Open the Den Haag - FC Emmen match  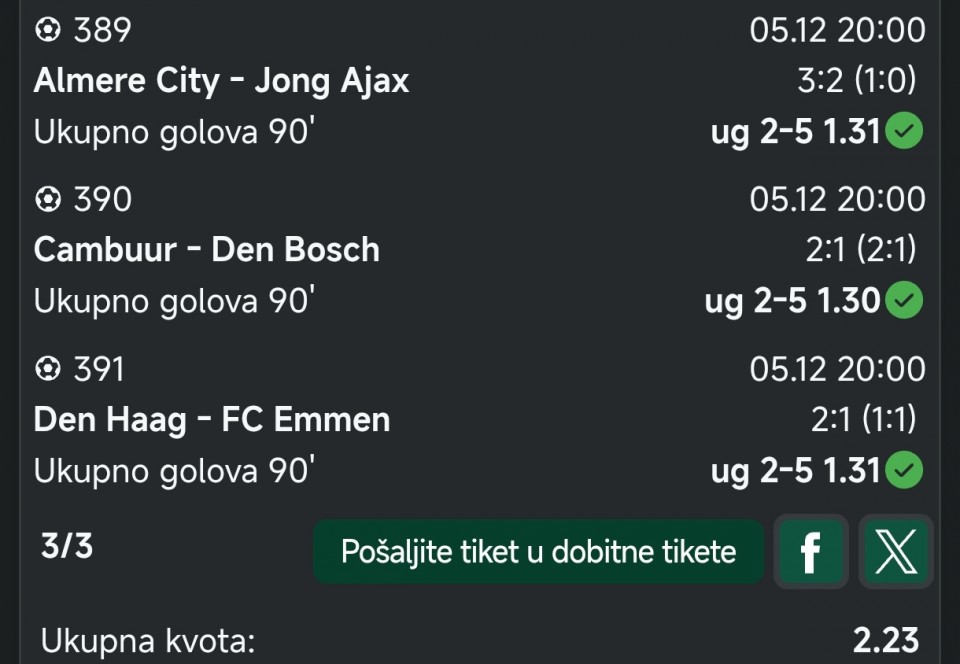click(x=212, y=419)
